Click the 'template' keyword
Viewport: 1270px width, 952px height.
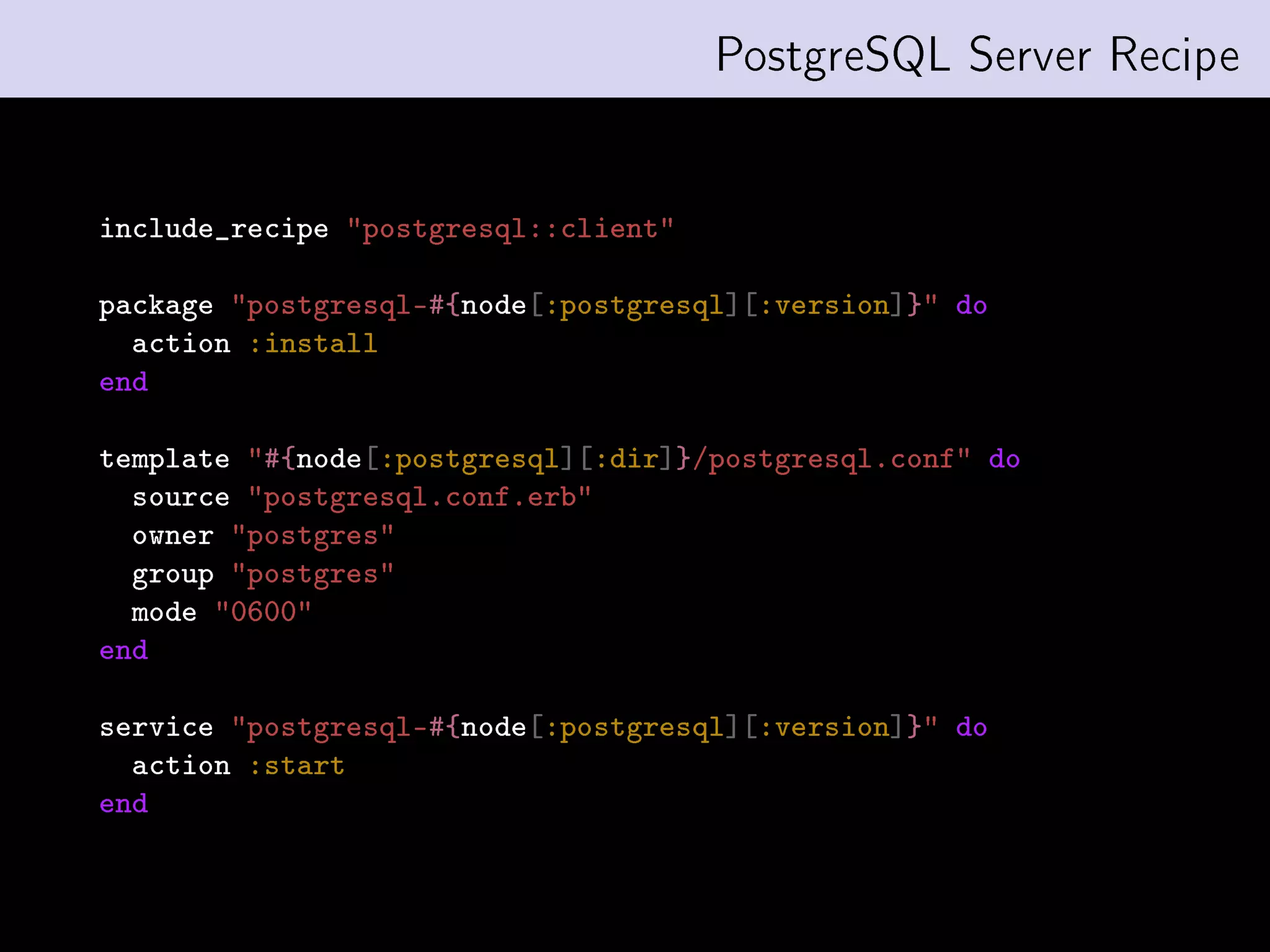(x=164, y=459)
